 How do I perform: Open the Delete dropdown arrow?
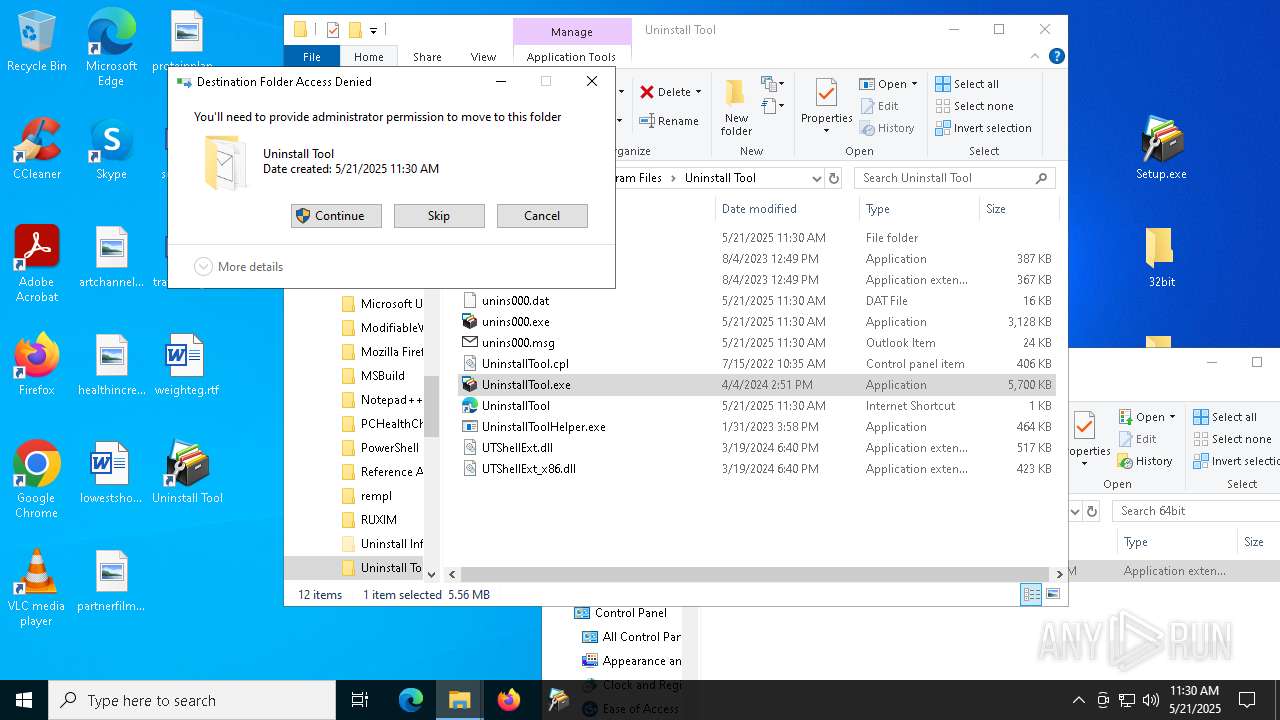point(698,92)
